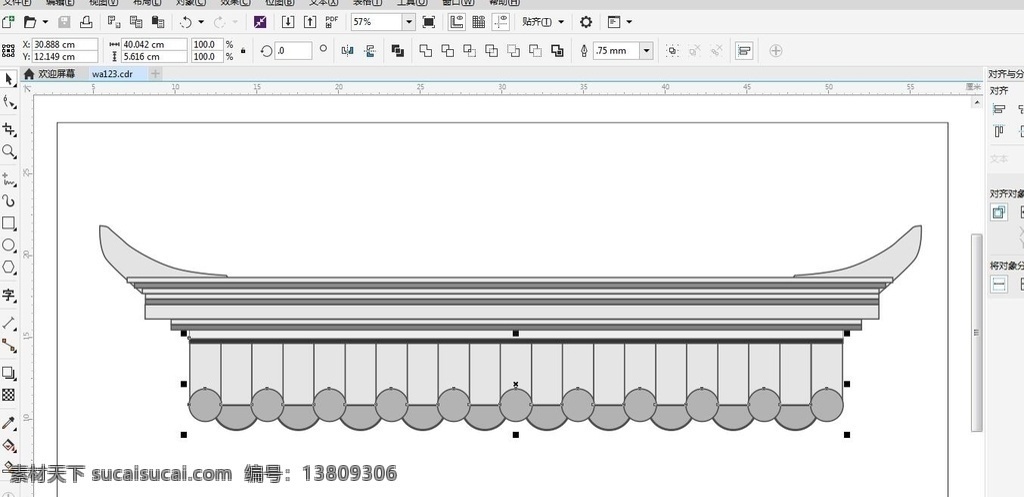Viewport: 1024px width, 497px height.
Task: Click the Create boundary icon
Action: pos(557,50)
